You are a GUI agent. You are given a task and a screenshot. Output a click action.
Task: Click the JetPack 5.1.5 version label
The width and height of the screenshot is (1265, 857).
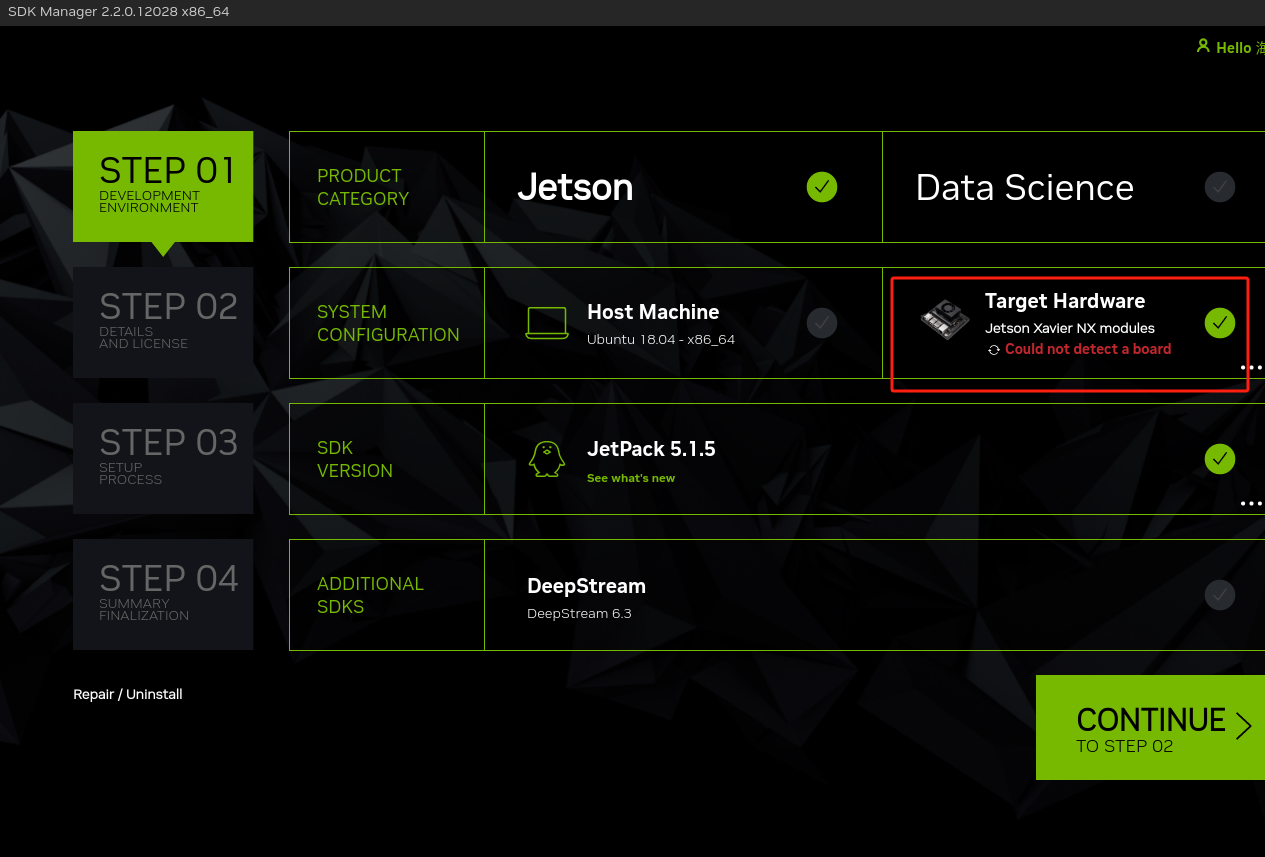pyautogui.click(x=651, y=449)
